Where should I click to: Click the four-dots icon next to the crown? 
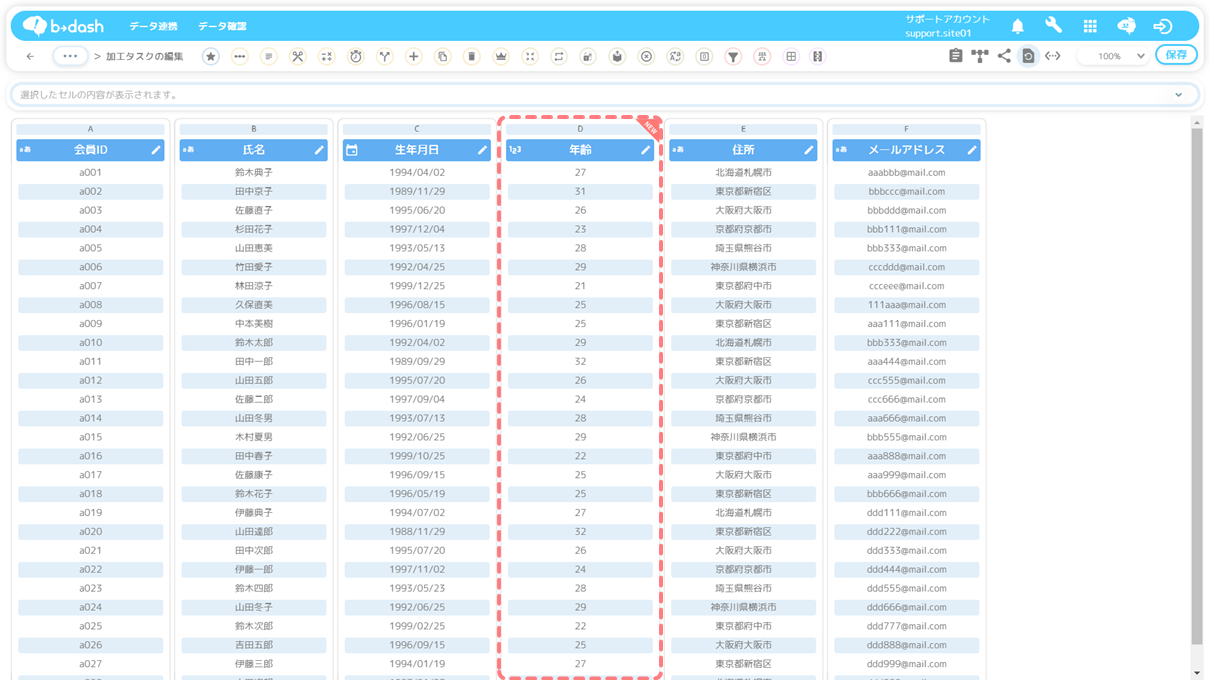(530, 57)
